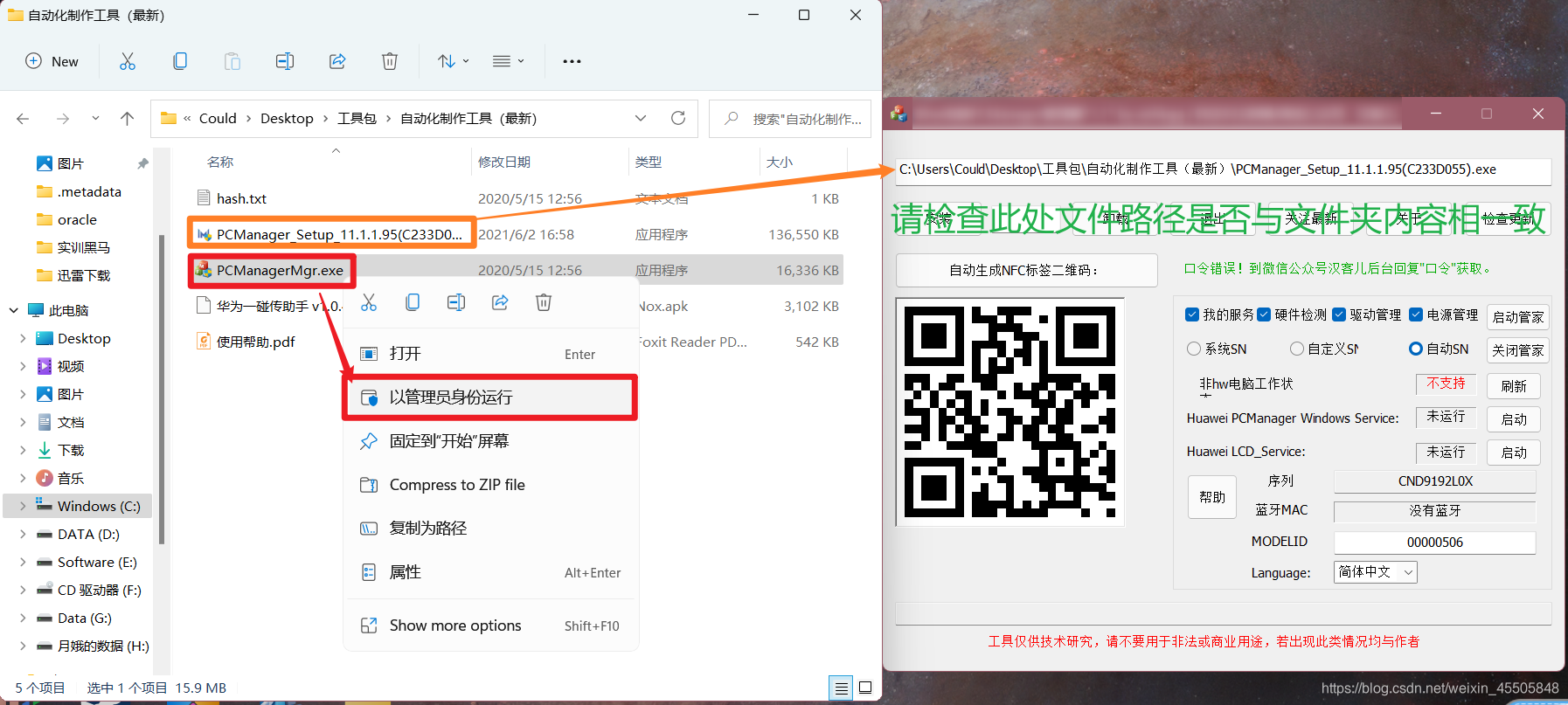The height and width of the screenshot is (705, 1568).
Task: Click the Cut icon in context menu
Action: [369, 303]
